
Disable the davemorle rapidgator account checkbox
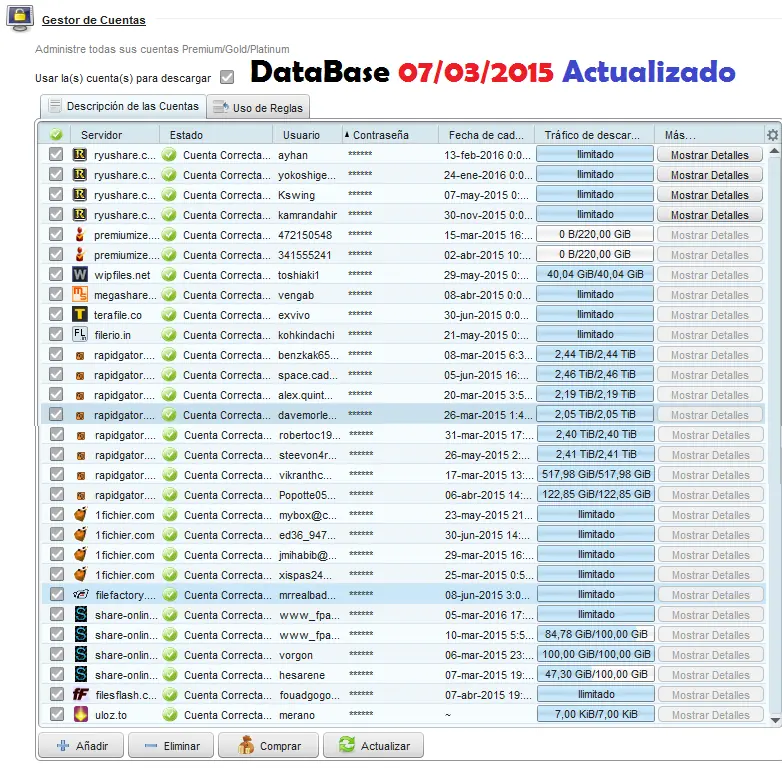tap(56, 414)
